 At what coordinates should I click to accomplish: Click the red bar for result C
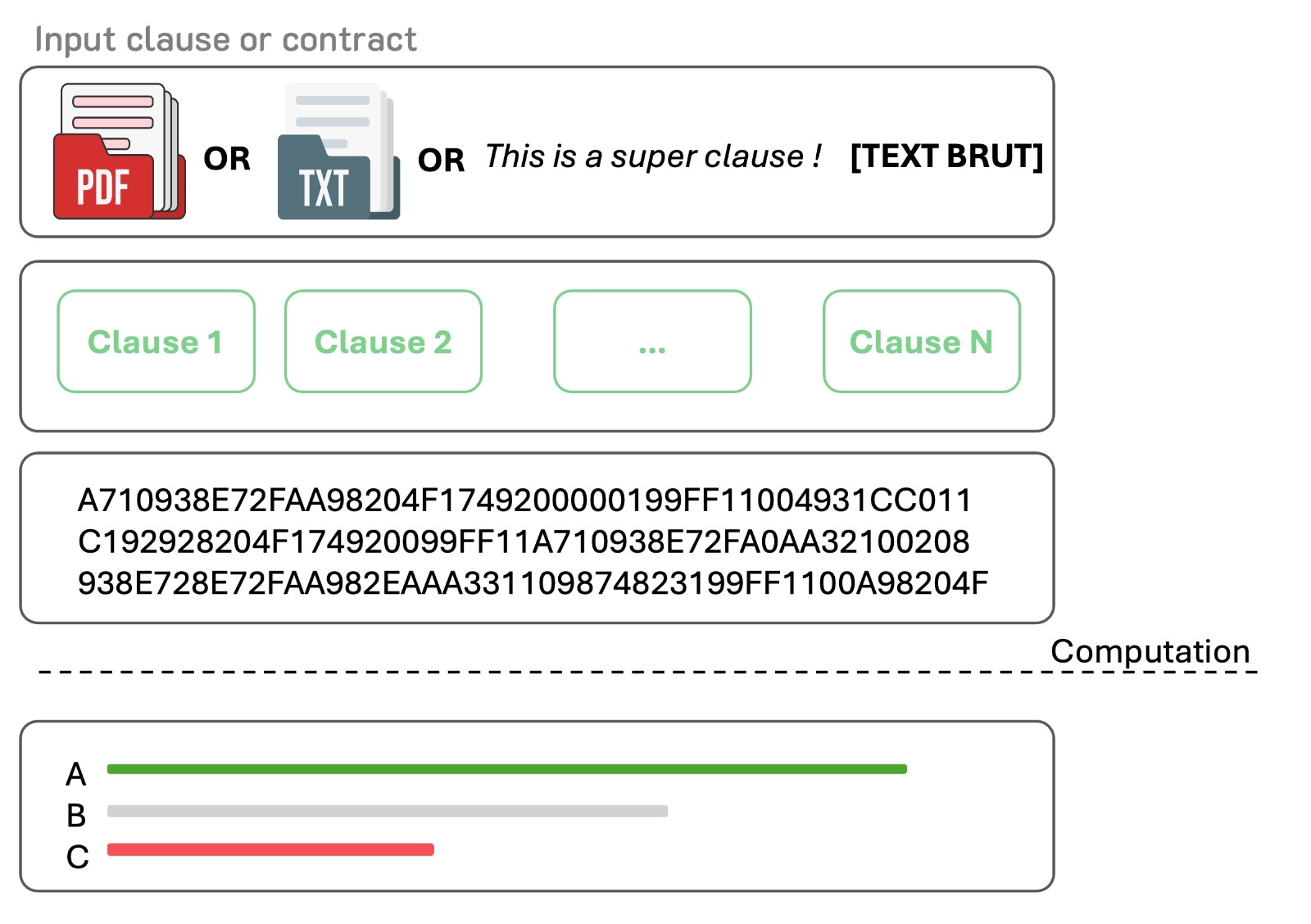tap(270, 849)
